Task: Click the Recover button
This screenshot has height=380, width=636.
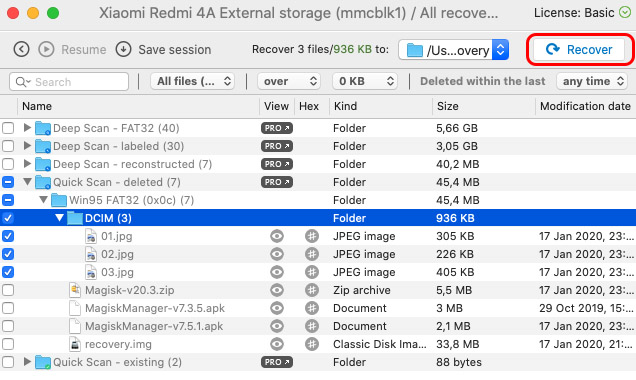Action: [x=579, y=49]
